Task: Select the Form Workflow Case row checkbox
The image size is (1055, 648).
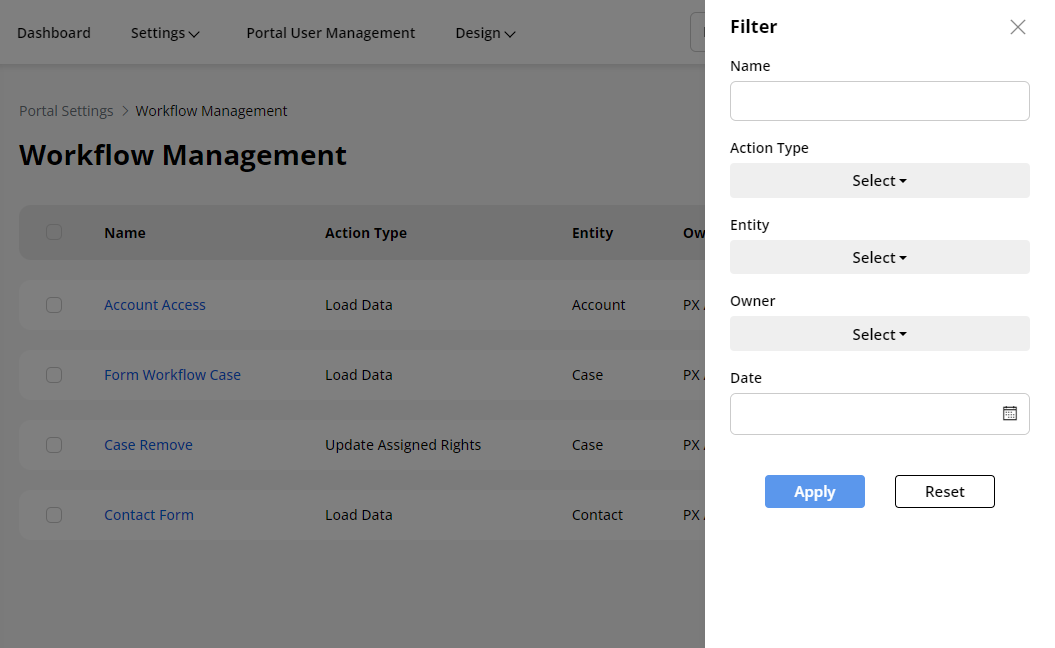Action: coord(54,375)
